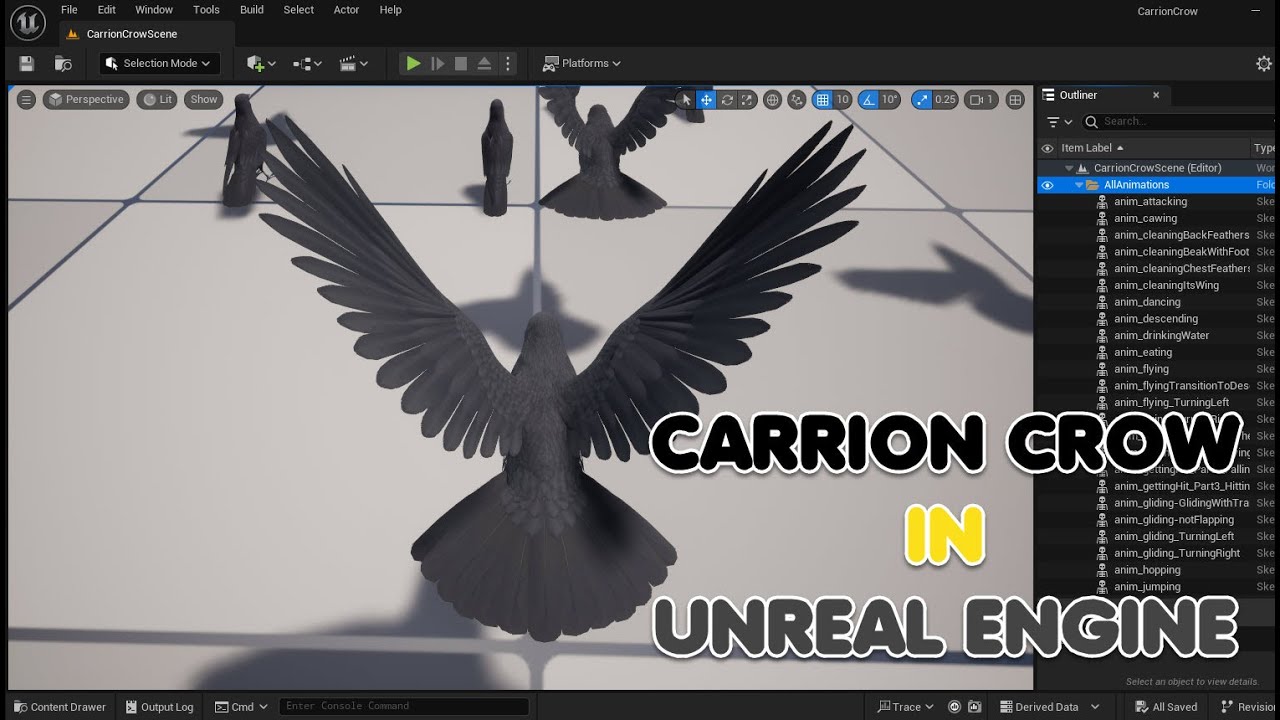
Task: Click the viewport layout maximize grid icon
Action: coord(1015,99)
